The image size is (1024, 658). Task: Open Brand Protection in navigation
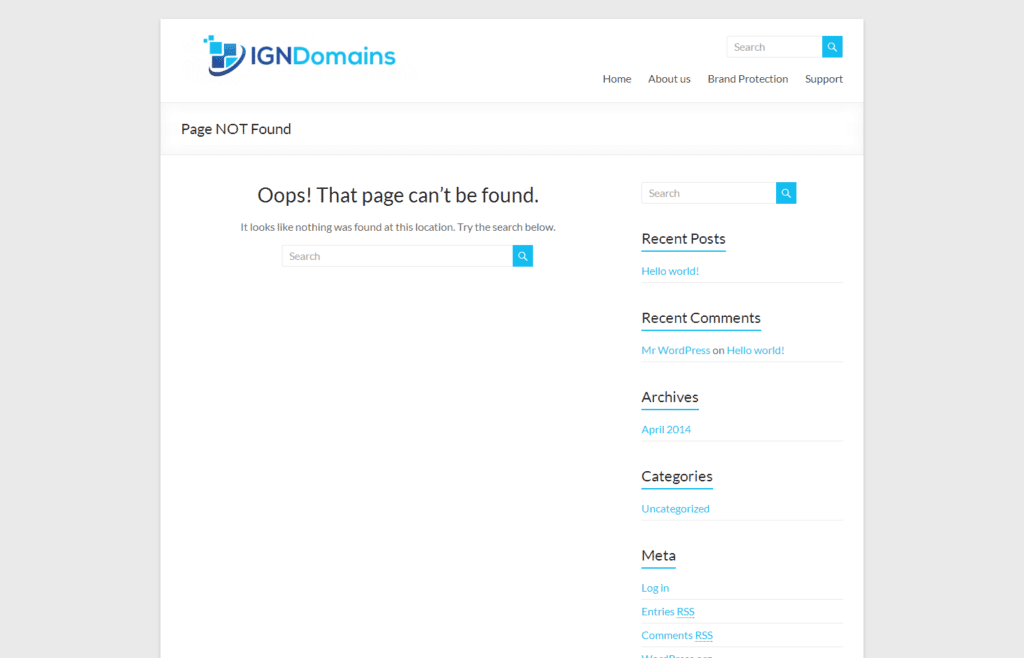pos(747,79)
